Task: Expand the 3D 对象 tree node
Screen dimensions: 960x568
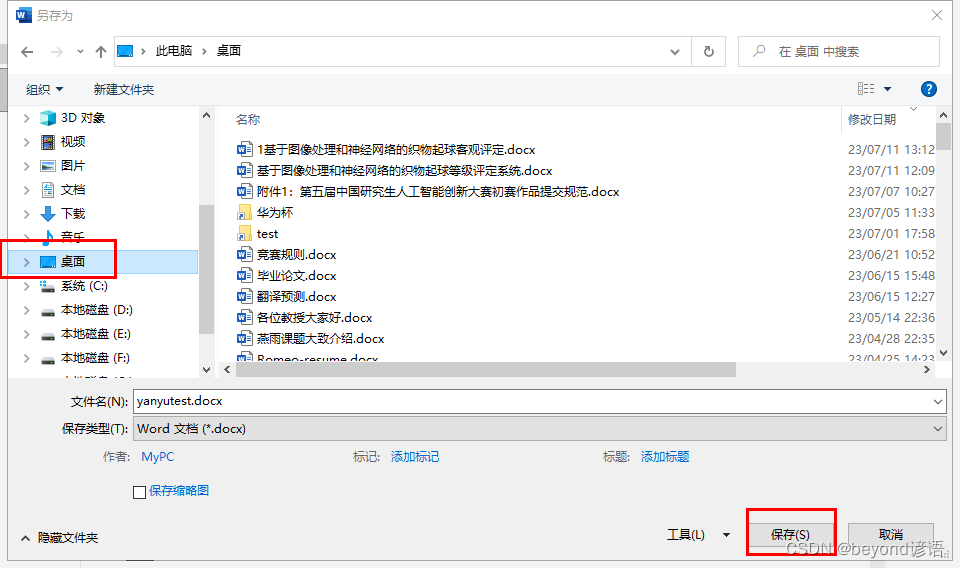Action: [x=26, y=118]
